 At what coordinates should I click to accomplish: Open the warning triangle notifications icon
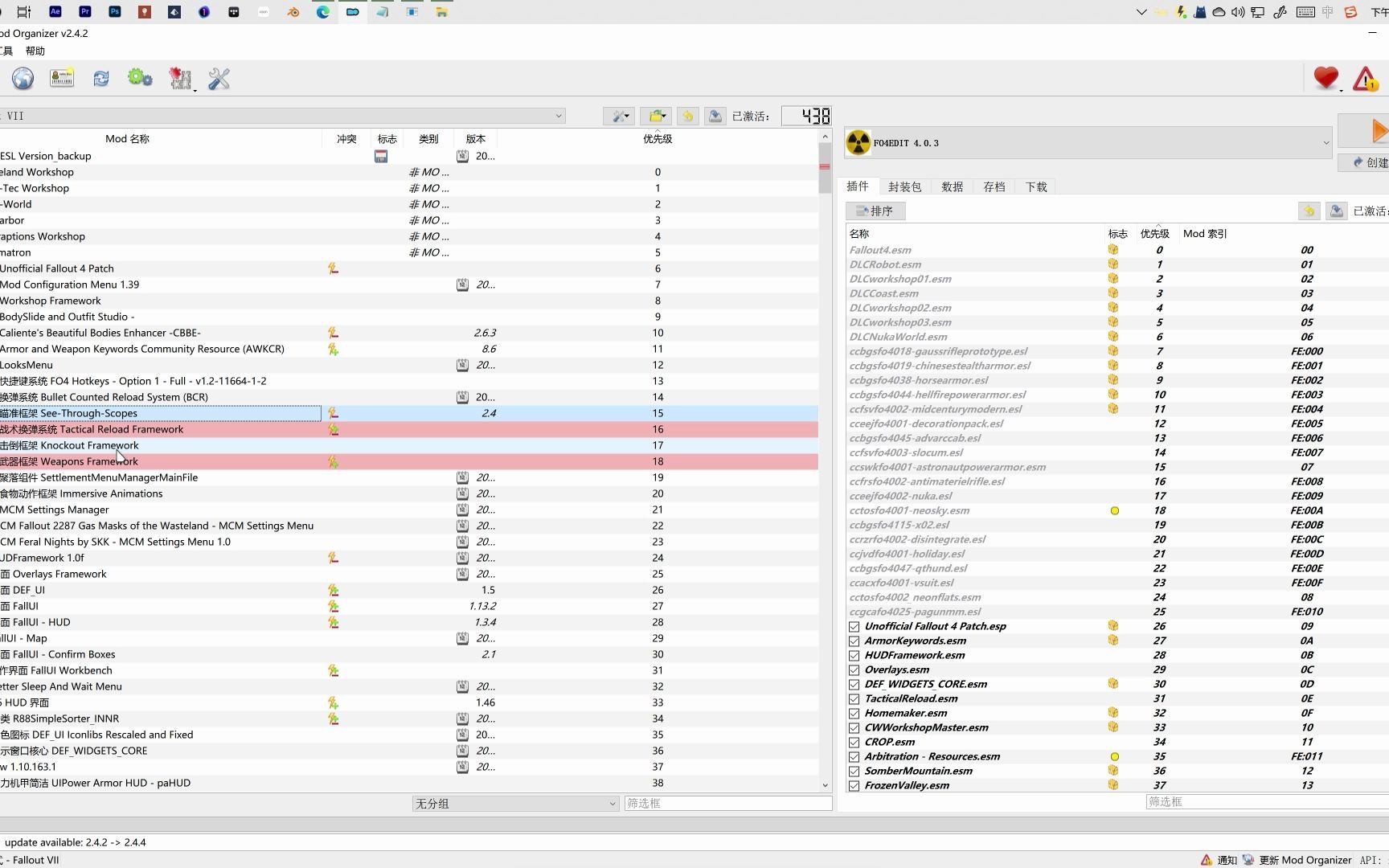point(1365,78)
